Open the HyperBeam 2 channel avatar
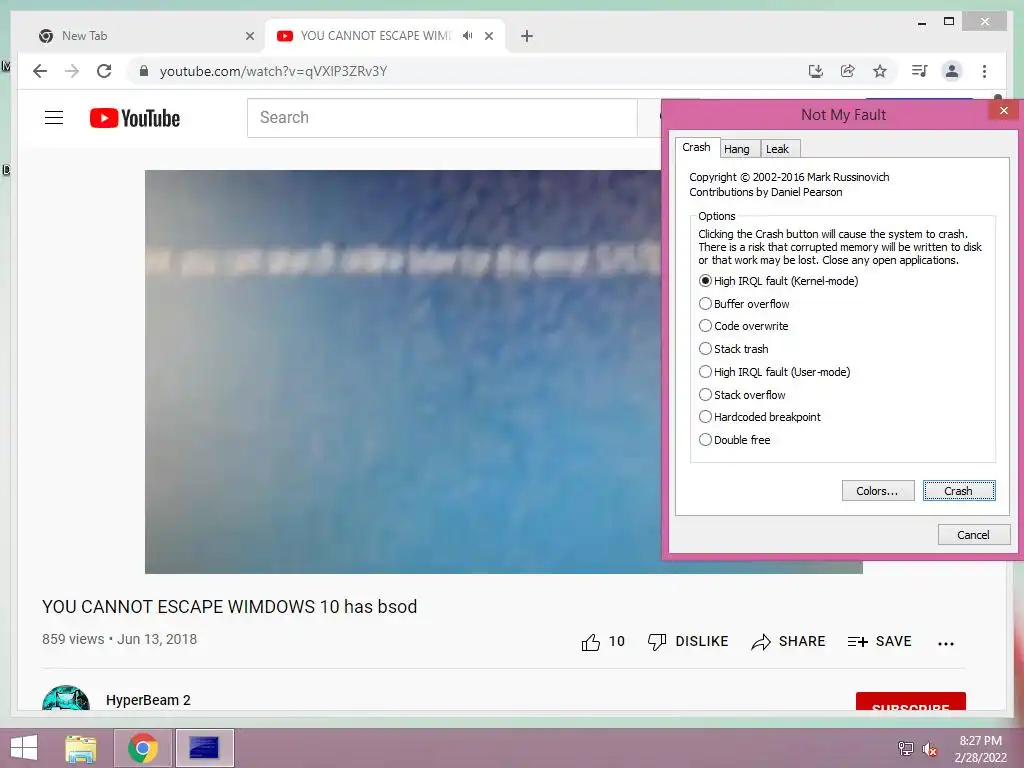1024x768 pixels. point(66,697)
